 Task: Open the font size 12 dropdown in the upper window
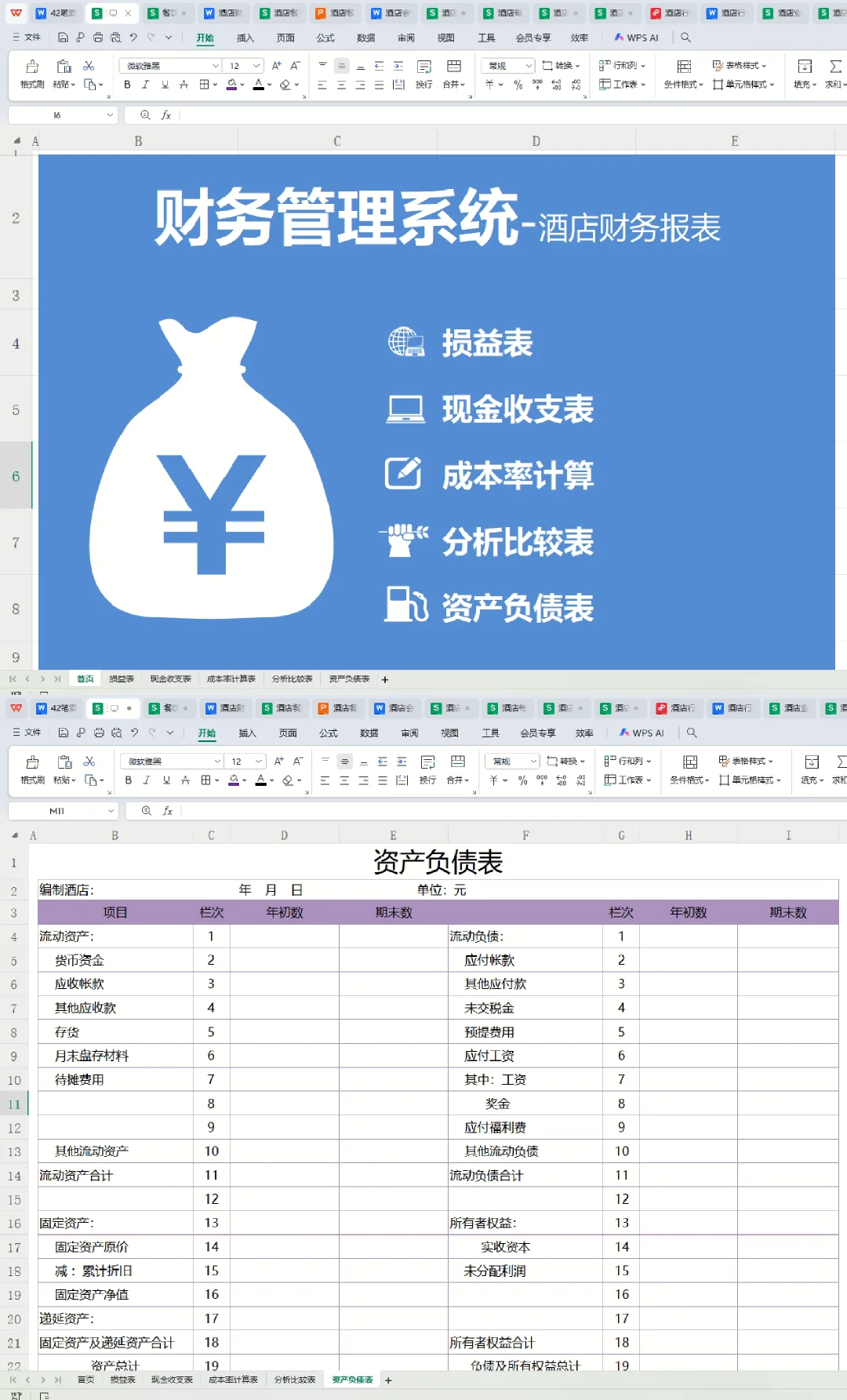point(256,66)
